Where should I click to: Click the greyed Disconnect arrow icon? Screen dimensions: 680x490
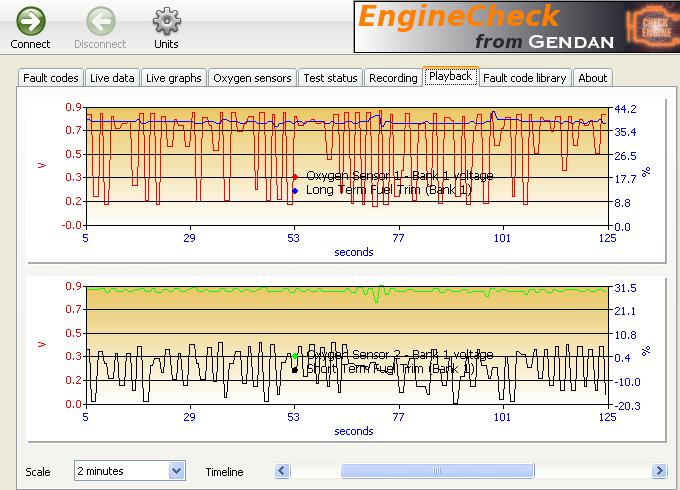100,20
